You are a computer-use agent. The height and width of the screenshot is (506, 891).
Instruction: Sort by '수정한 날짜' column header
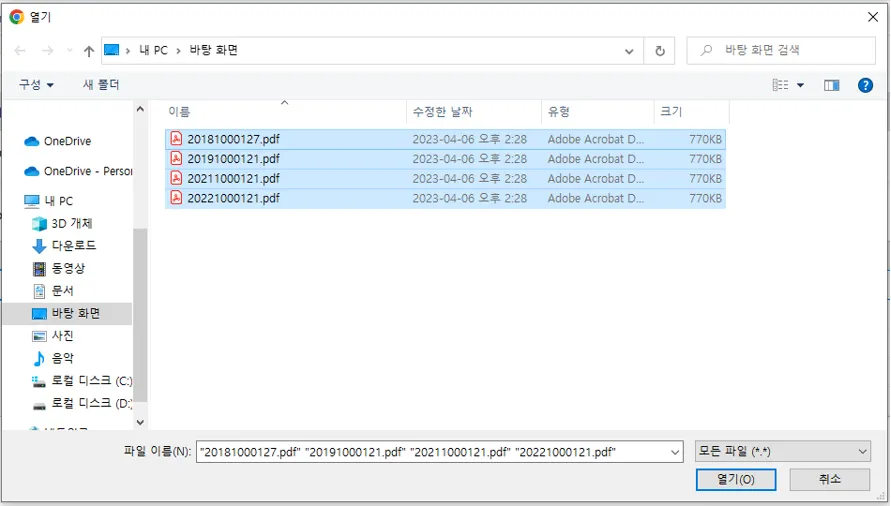(474, 111)
